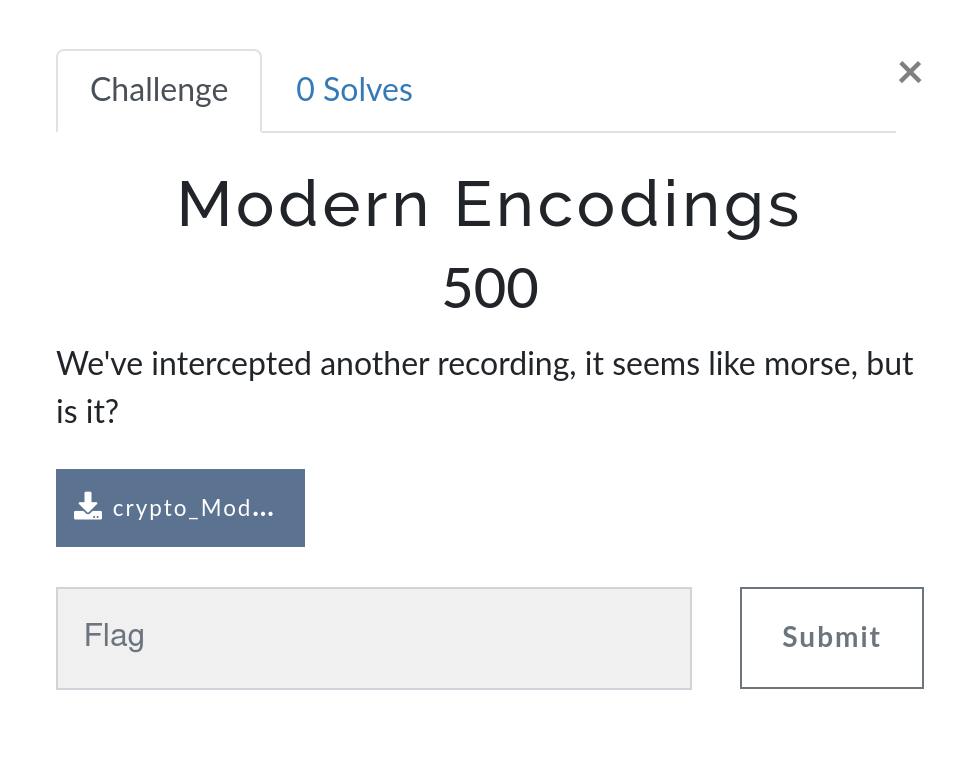Click the download icon on the file button
The width and height of the screenshot is (974, 758).
coord(88,506)
